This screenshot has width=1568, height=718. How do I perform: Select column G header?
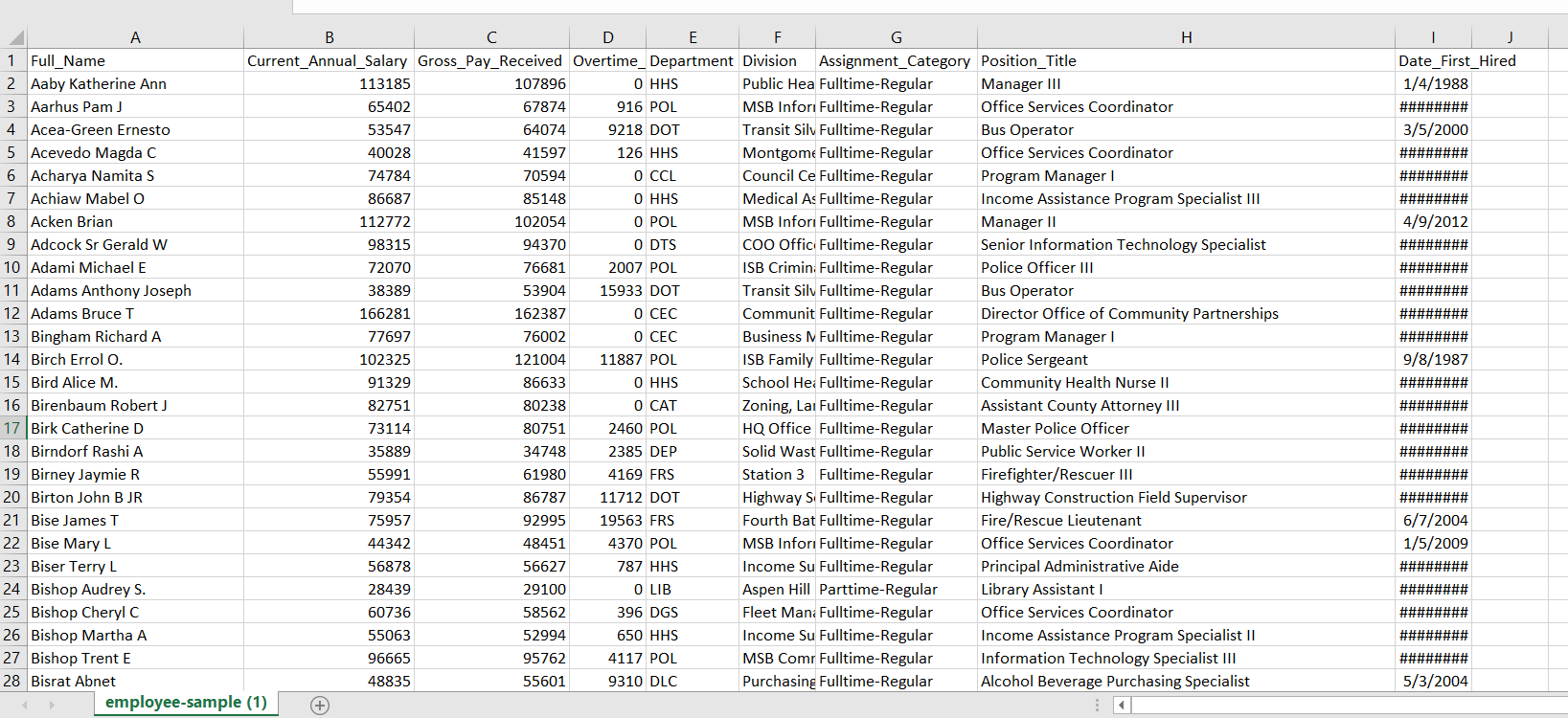pyautogui.click(x=897, y=37)
